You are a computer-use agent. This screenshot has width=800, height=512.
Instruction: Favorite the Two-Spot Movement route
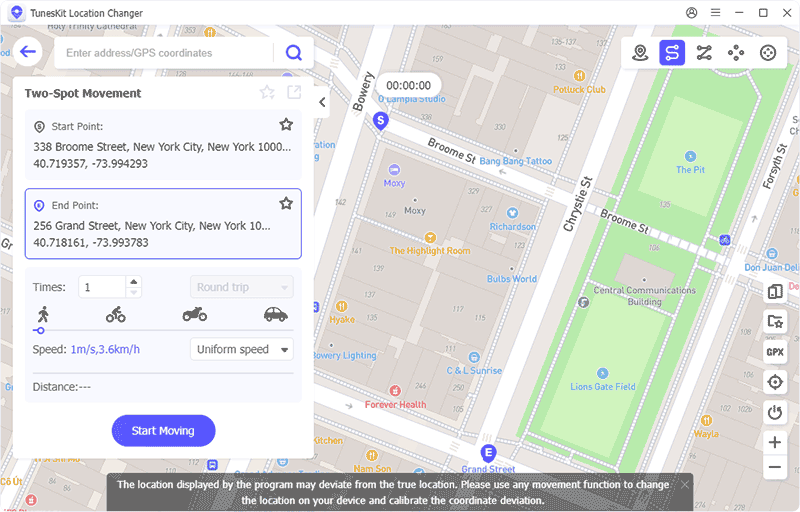tap(267, 92)
